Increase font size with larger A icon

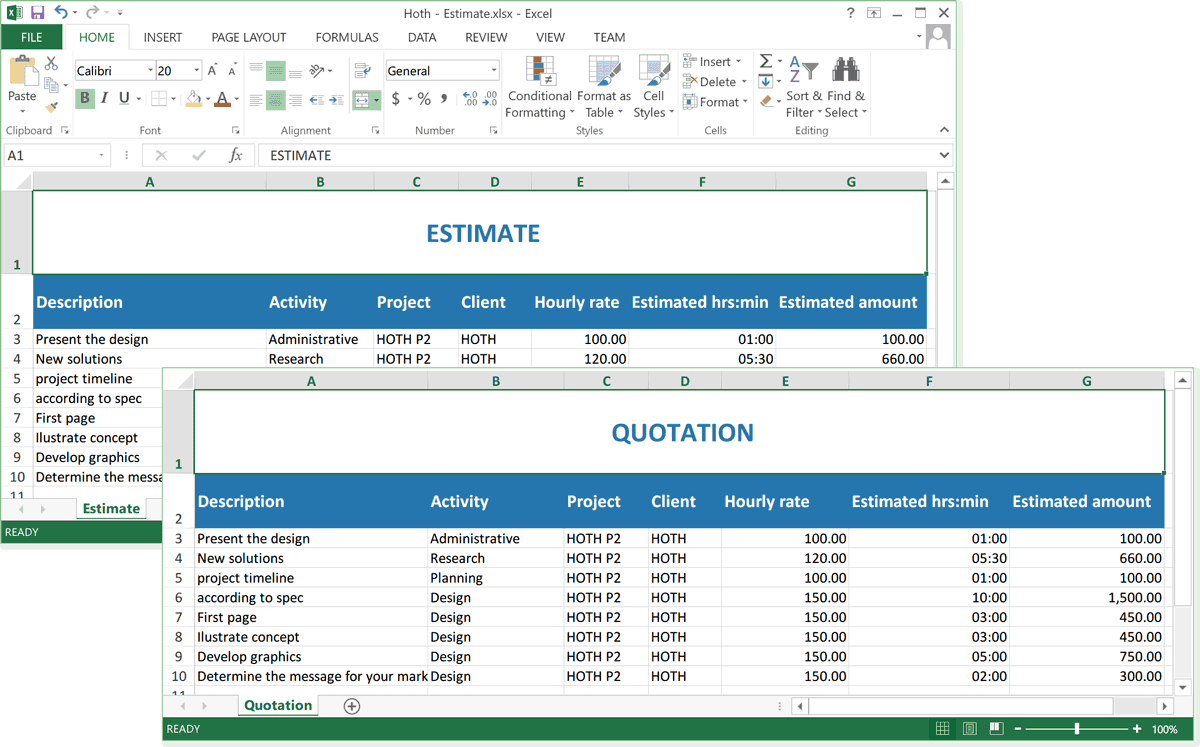[x=212, y=70]
